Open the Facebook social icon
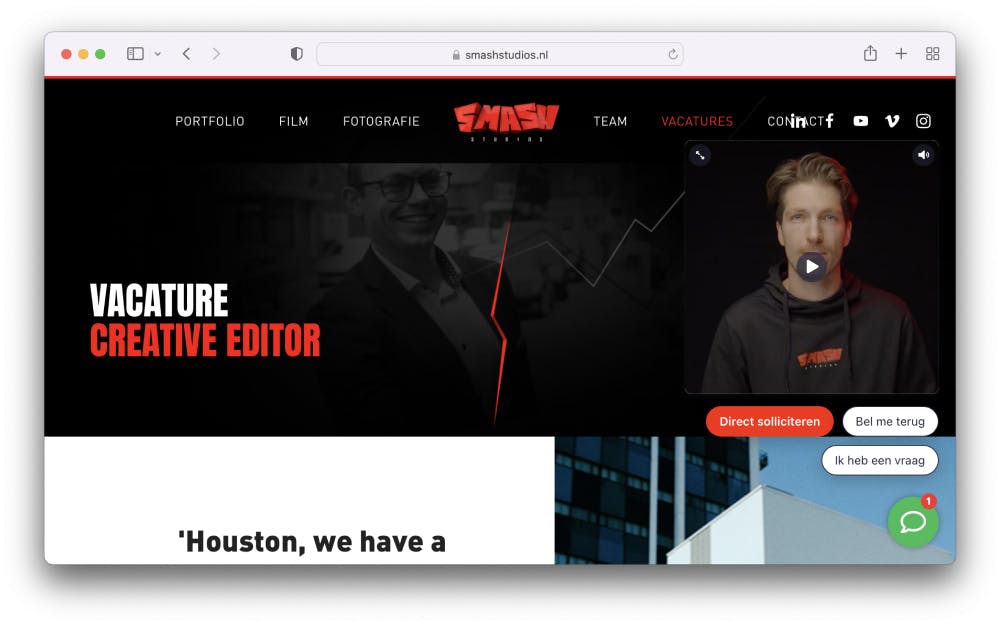1000x627 pixels. coord(829,121)
